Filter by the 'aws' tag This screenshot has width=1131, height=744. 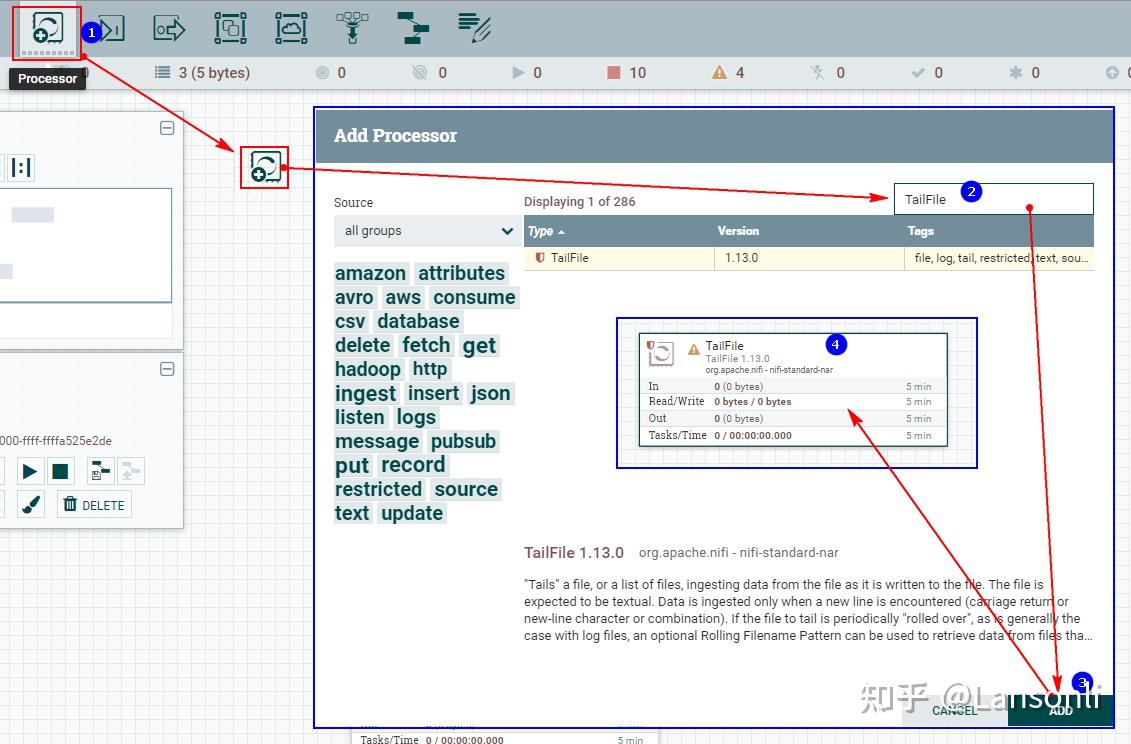403,297
